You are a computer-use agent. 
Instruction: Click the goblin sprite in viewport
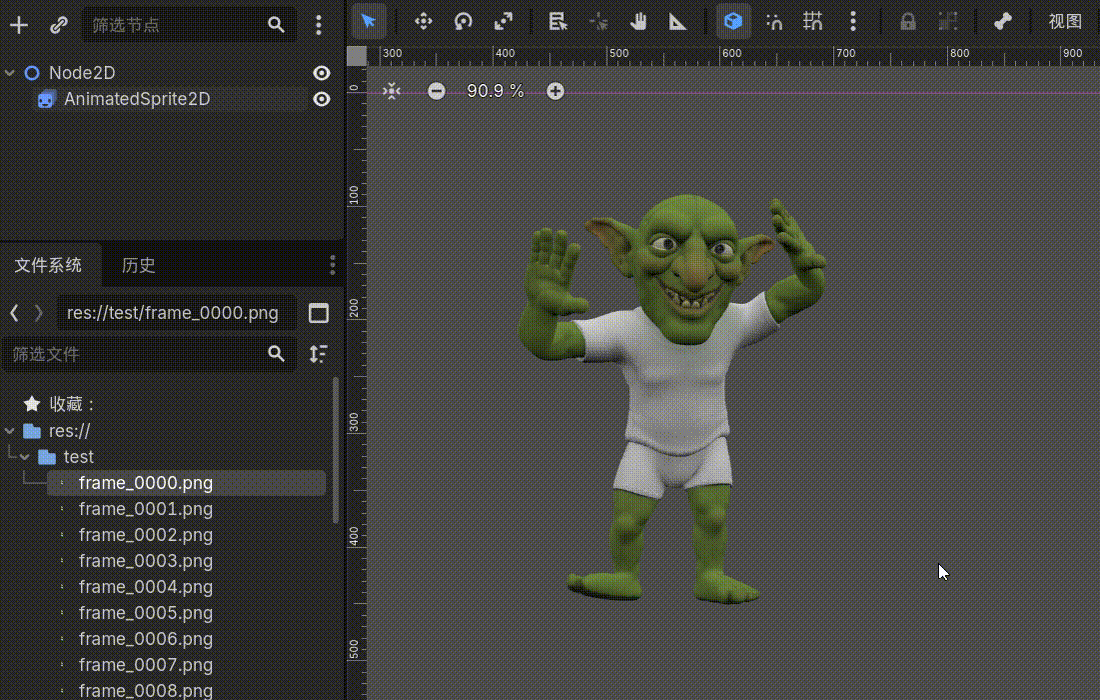(672, 398)
